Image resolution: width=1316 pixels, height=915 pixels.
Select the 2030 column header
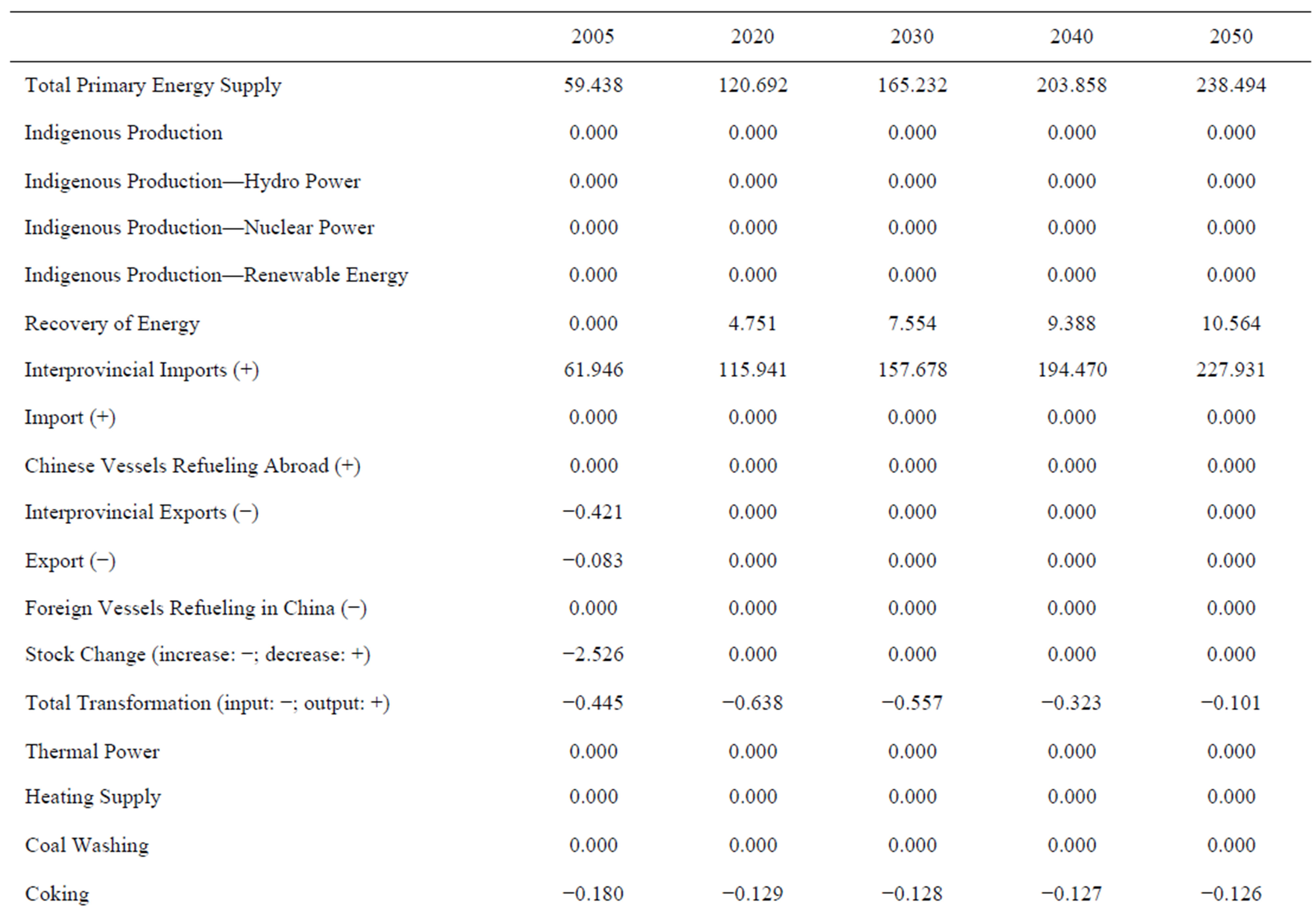pyautogui.click(x=912, y=37)
